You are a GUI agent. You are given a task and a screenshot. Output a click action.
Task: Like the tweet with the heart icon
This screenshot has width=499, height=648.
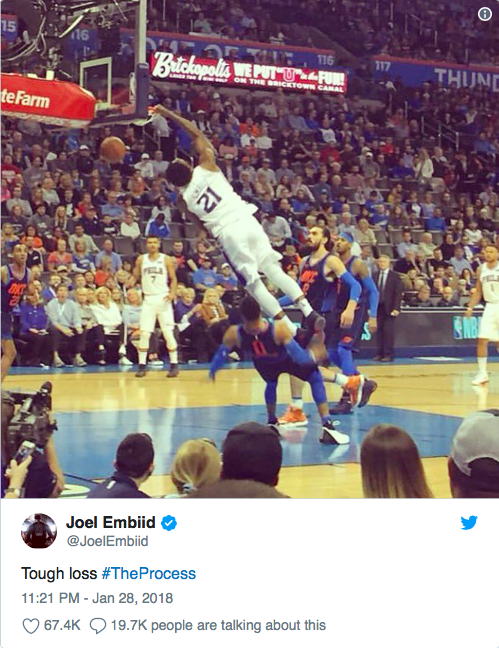[31, 626]
